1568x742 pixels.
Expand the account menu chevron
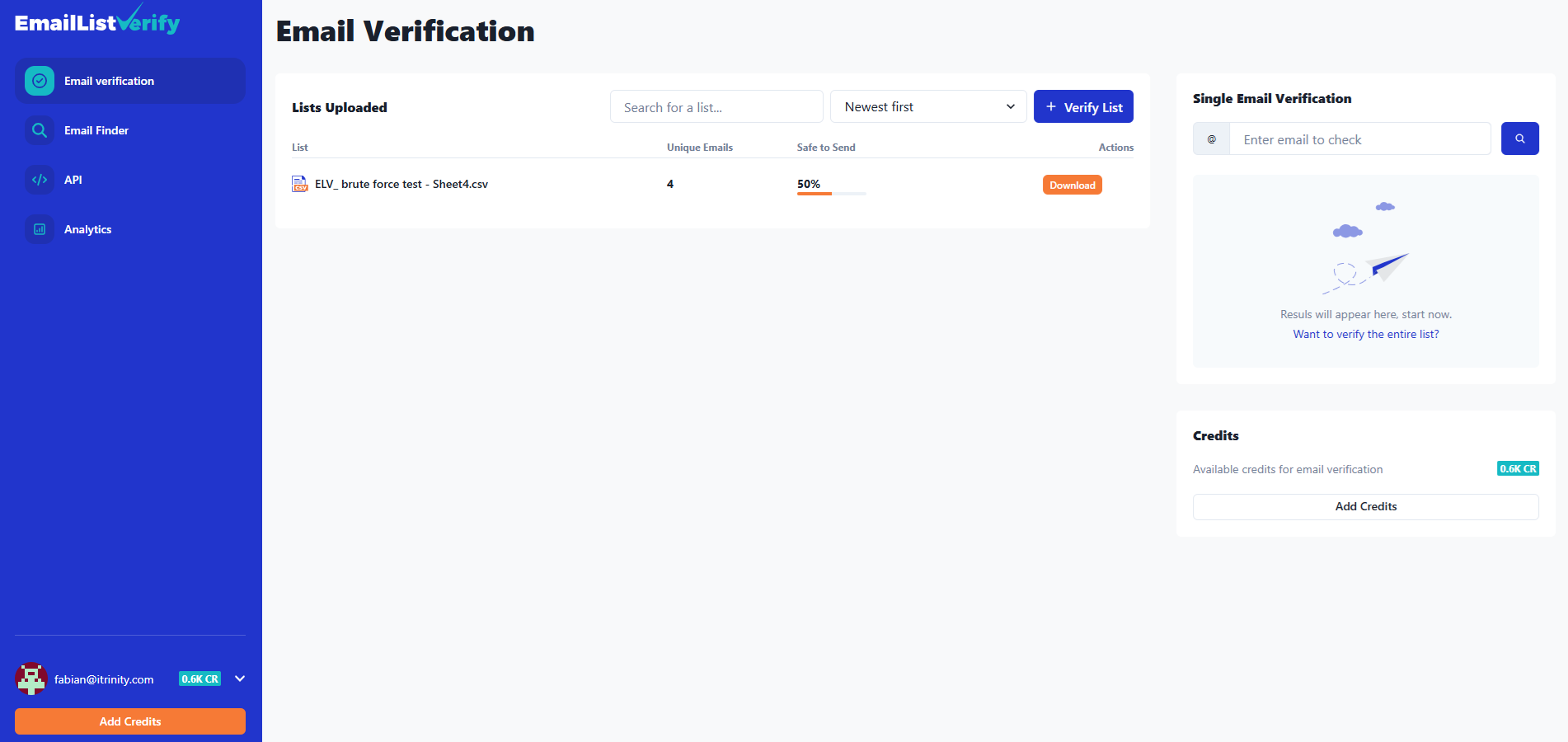click(x=240, y=679)
